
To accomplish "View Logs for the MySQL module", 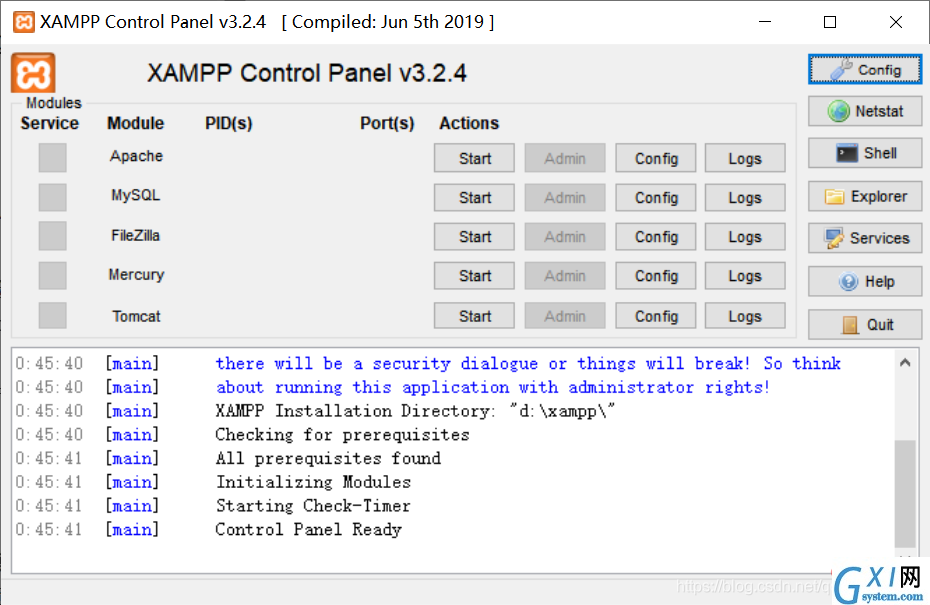I will pos(745,198).
